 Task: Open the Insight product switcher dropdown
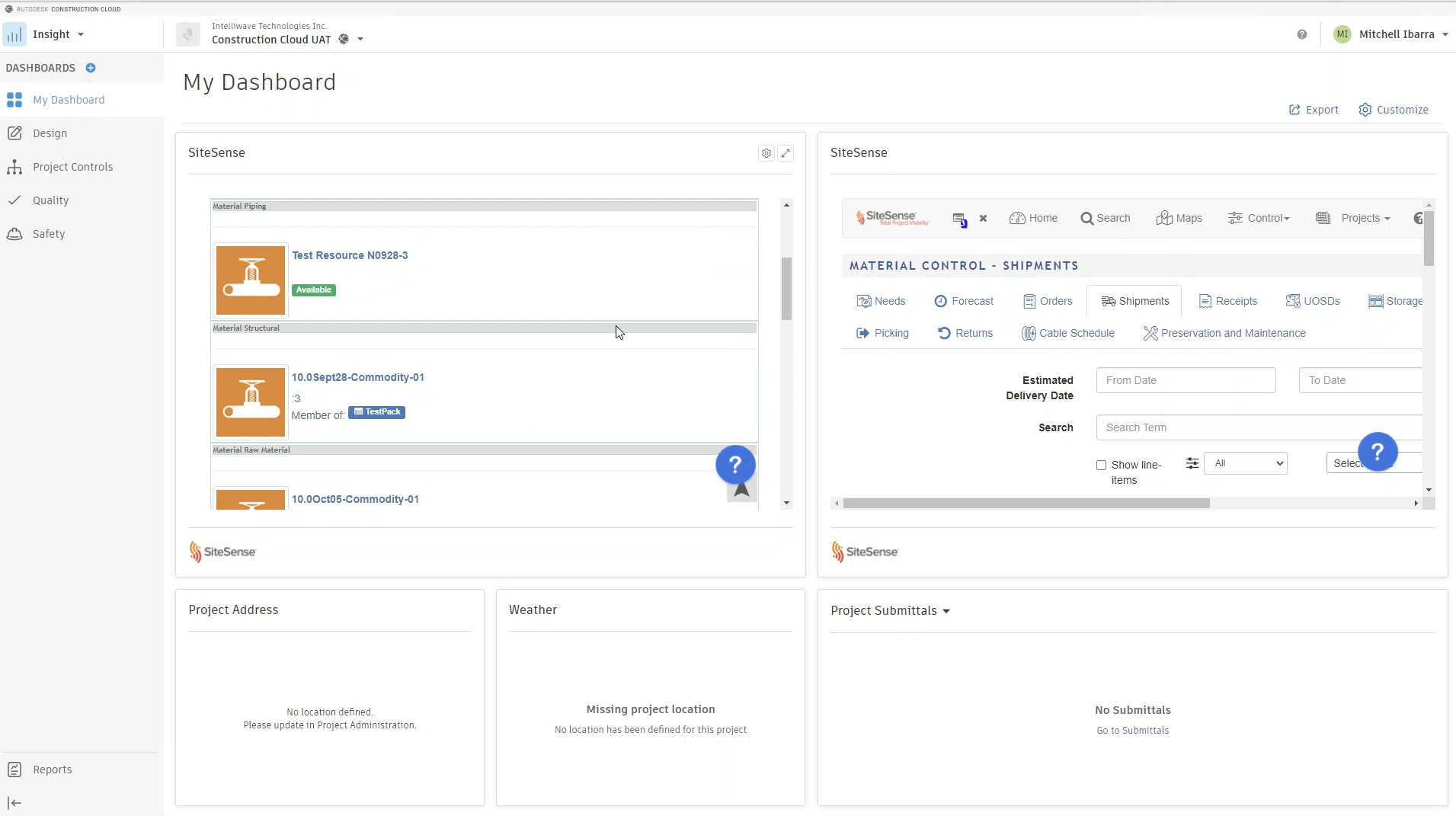[58, 34]
